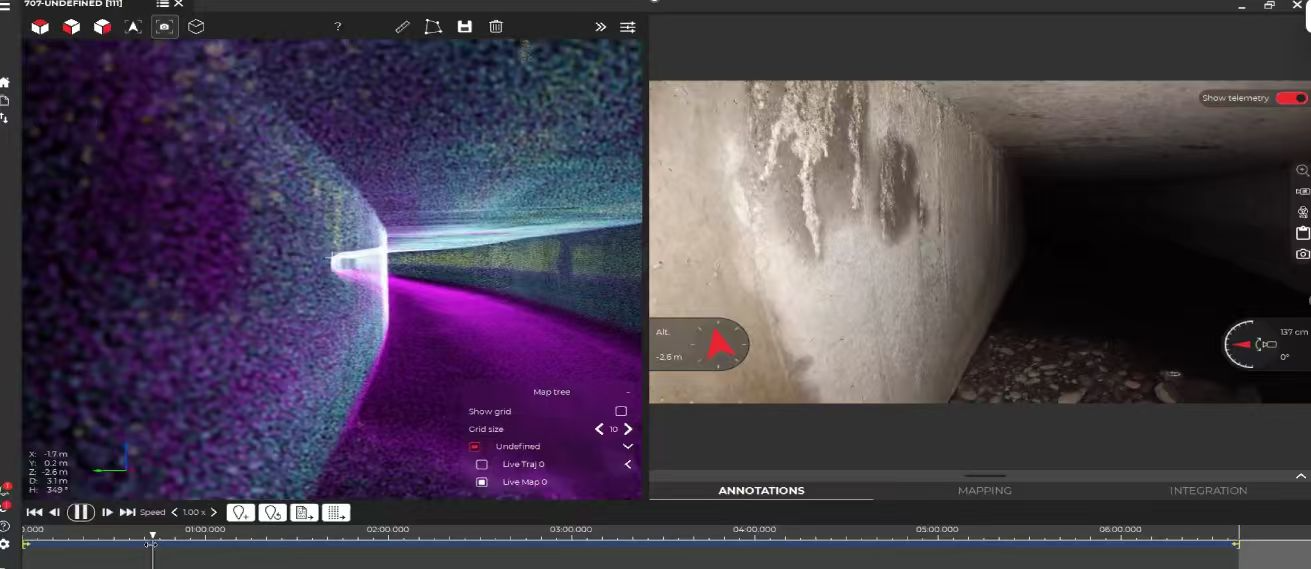This screenshot has height=569, width=1311.
Task: Click the 707-UNDEFINED [111] tab title
Action: (x=73, y=4)
